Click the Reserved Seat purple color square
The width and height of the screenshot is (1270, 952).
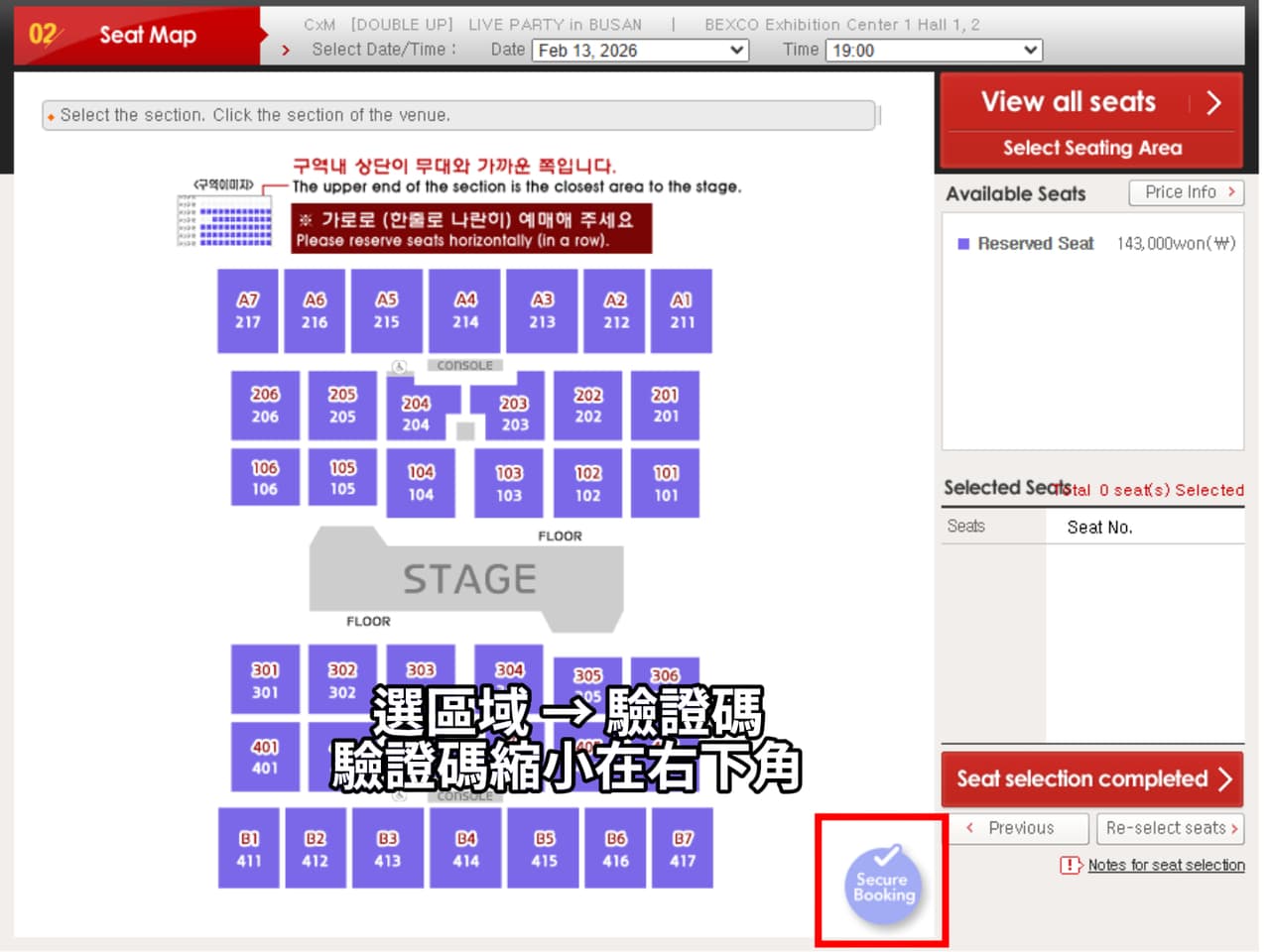(x=962, y=244)
